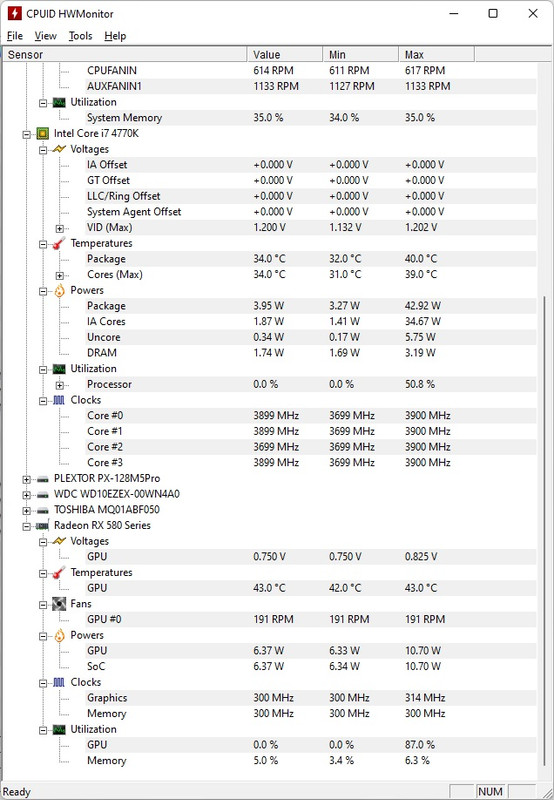Click the clock waveform icon beside GPU Clocks
The image size is (554, 800).
59,682
